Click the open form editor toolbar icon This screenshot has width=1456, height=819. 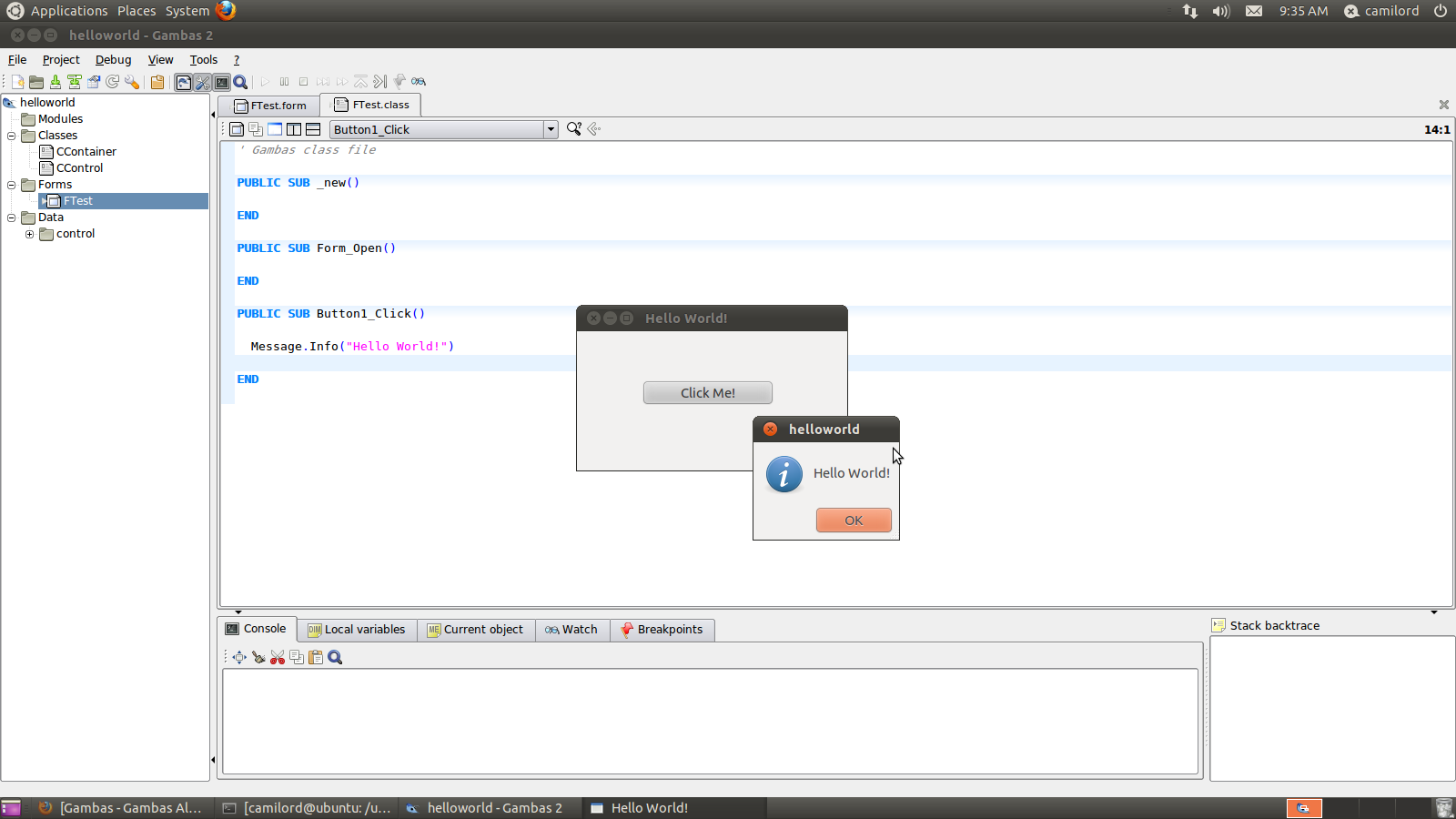coord(237,129)
